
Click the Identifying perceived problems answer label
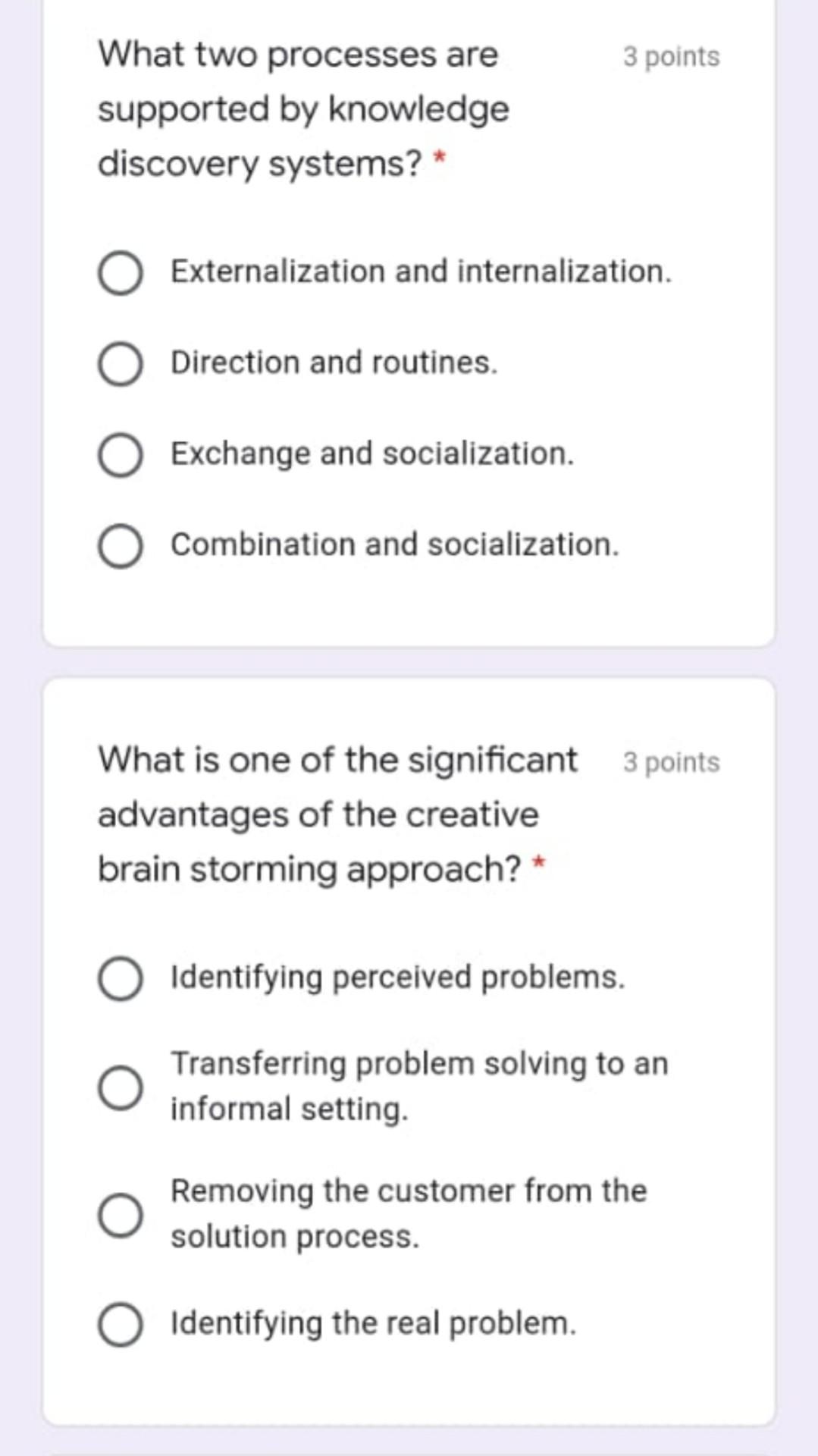(397, 979)
